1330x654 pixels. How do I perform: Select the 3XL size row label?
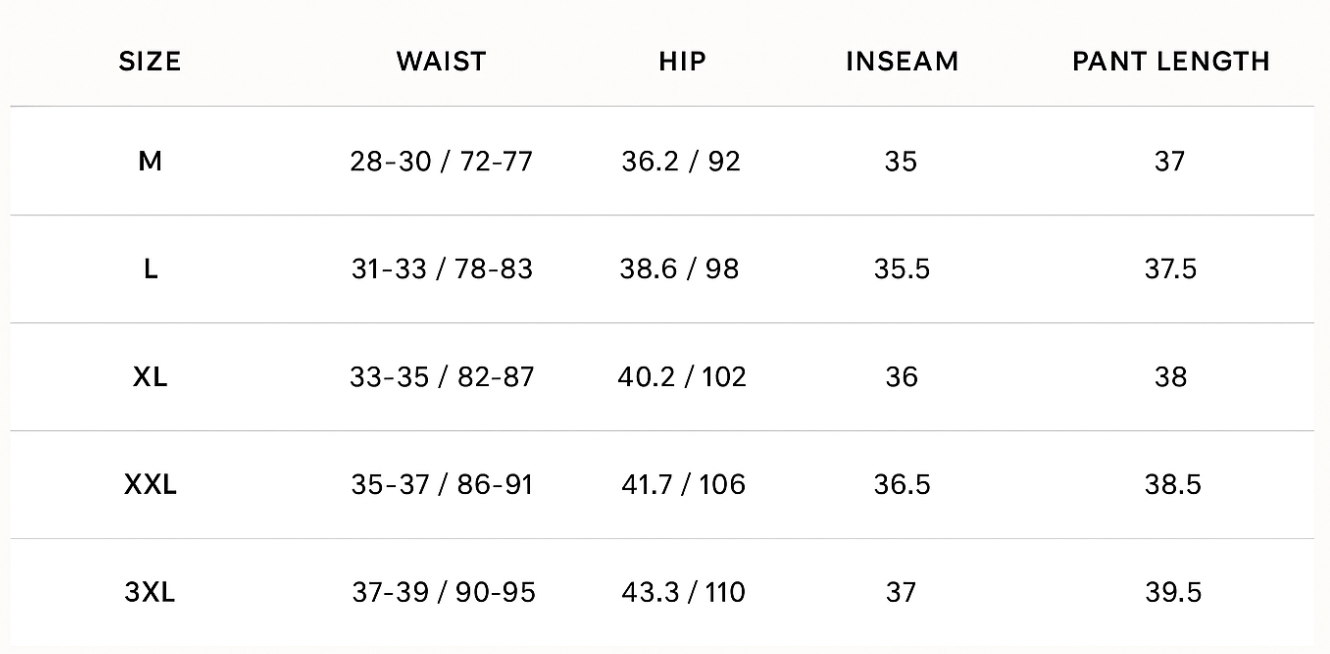click(150, 593)
